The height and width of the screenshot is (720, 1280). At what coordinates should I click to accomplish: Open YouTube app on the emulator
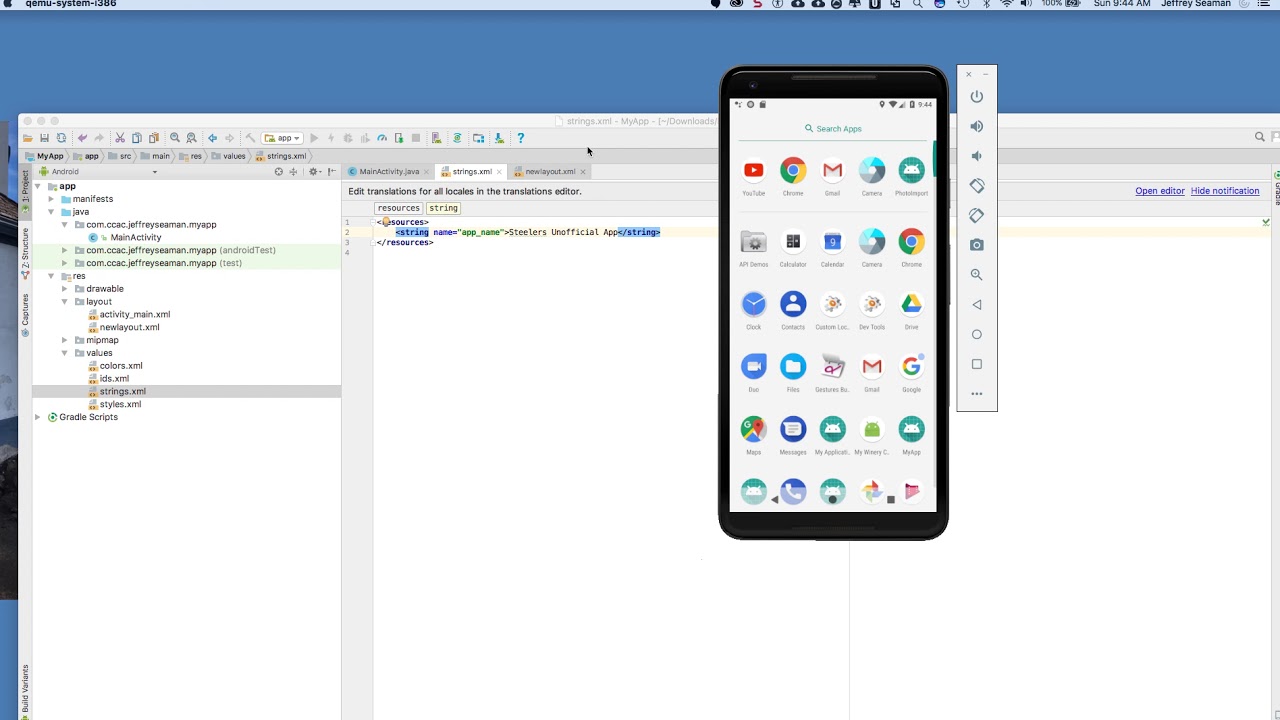coord(754,176)
